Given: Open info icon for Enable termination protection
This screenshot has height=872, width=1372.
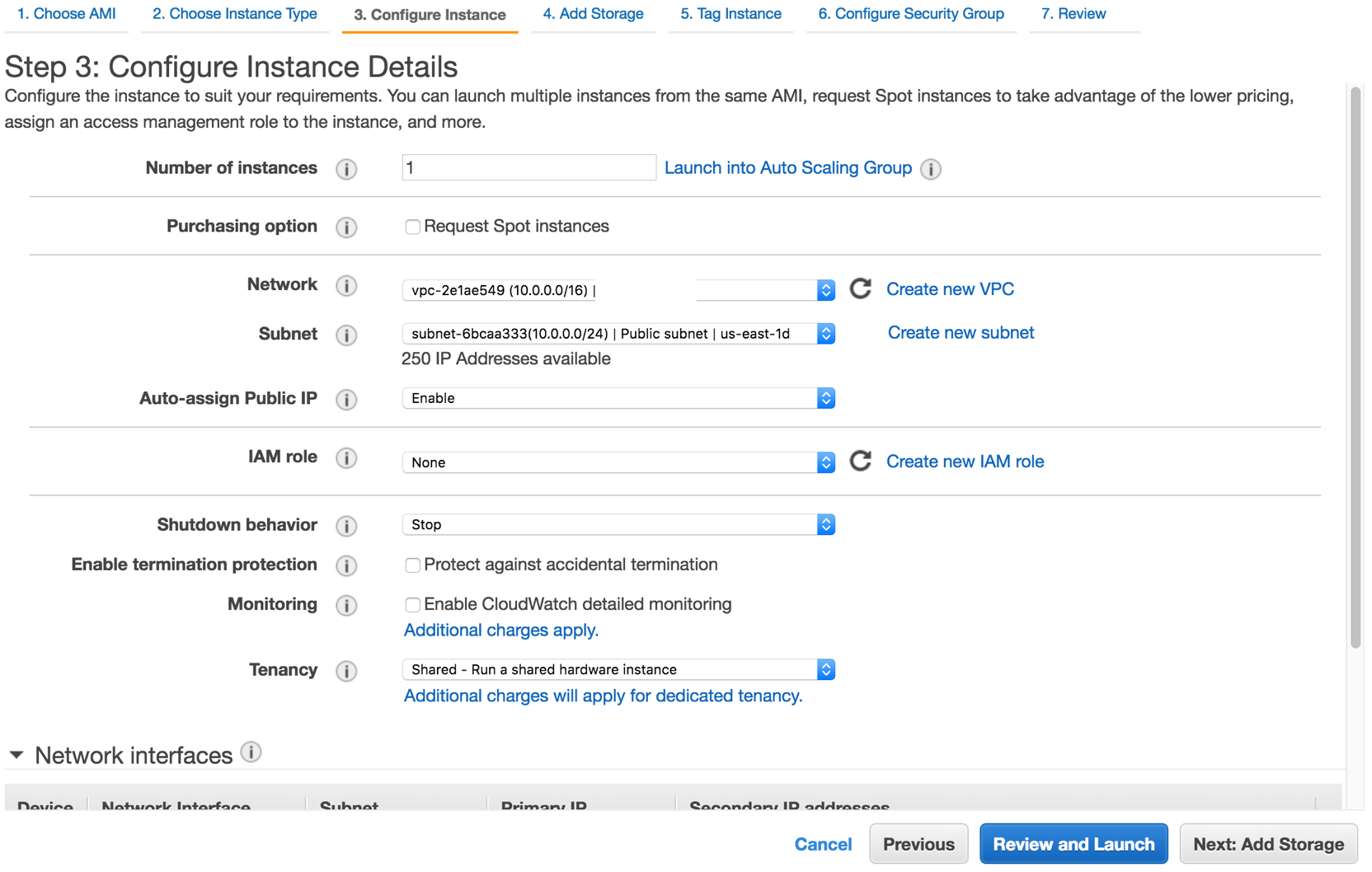Looking at the screenshot, I should (x=346, y=565).
